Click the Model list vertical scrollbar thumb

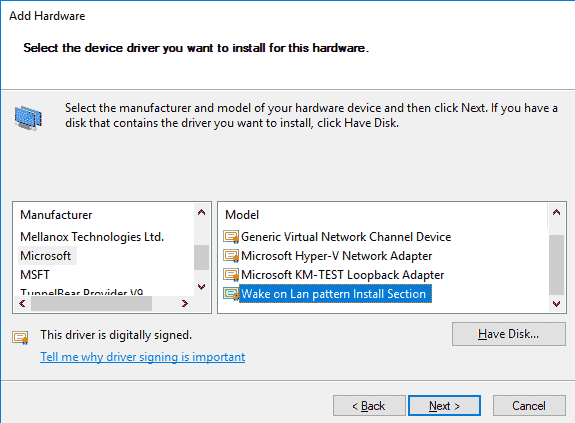click(556, 265)
